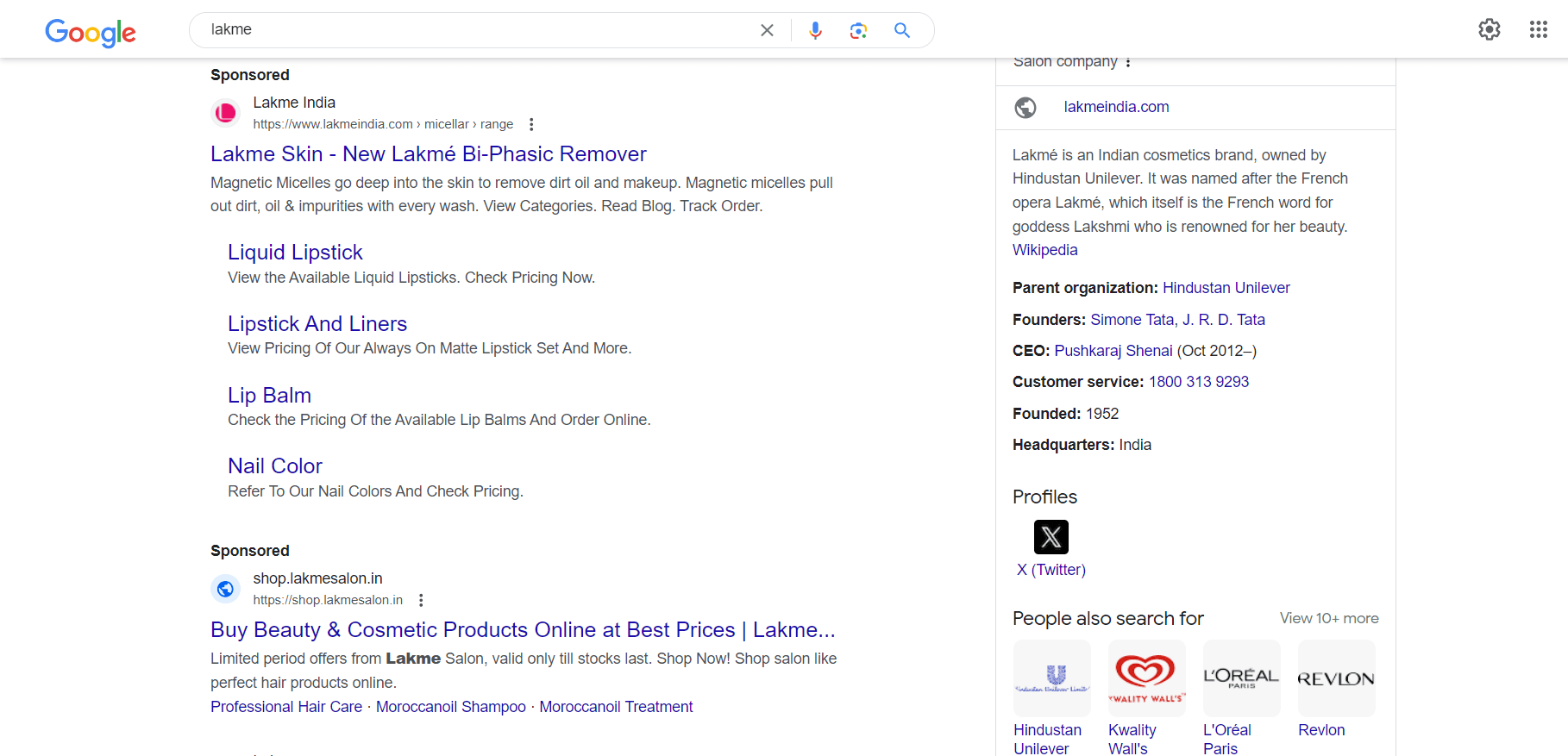Image resolution: width=1568 pixels, height=756 pixels.
Task: Open X (Twitter) text link
Action: 1051,570
